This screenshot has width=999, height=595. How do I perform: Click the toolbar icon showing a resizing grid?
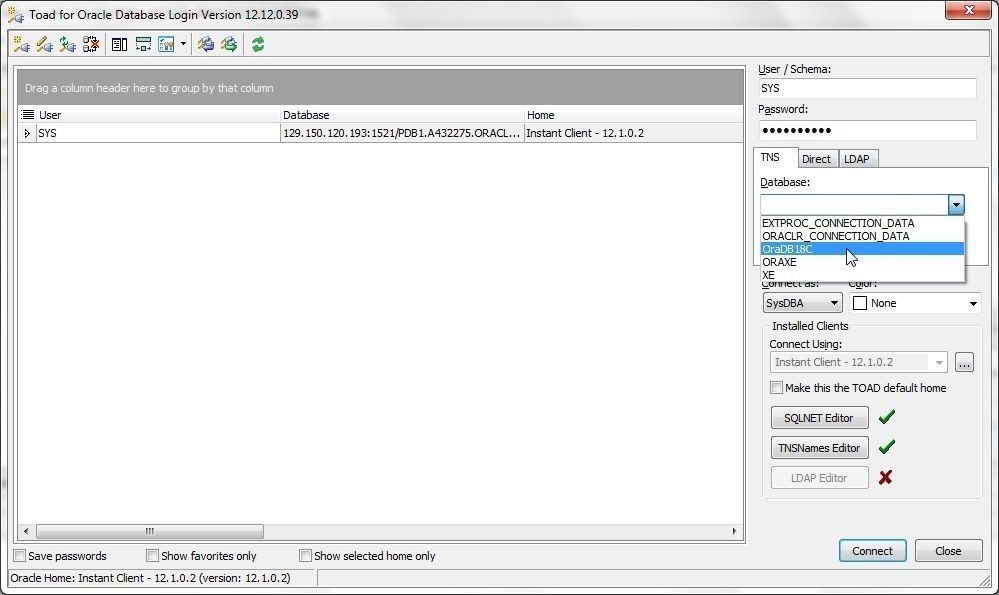pos(143,44)
